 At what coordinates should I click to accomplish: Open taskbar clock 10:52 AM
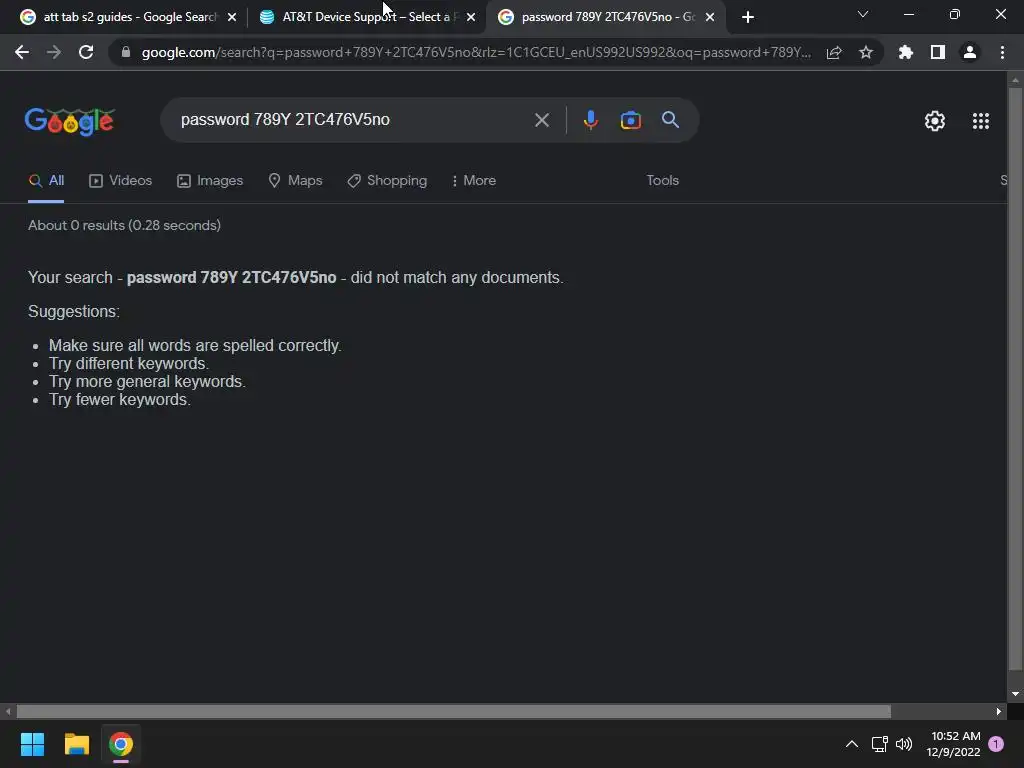point(953,744)
